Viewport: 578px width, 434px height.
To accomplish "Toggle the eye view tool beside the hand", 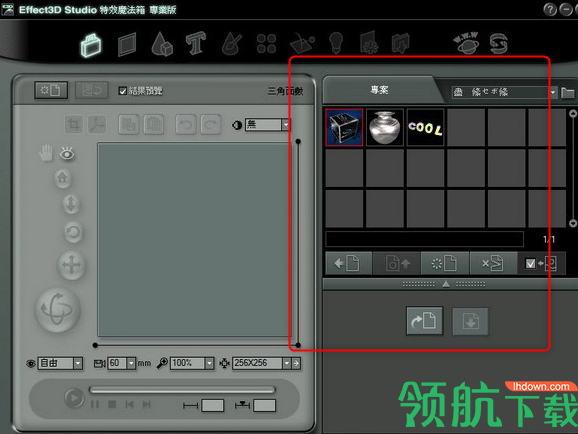I will (x=67, y=153).
